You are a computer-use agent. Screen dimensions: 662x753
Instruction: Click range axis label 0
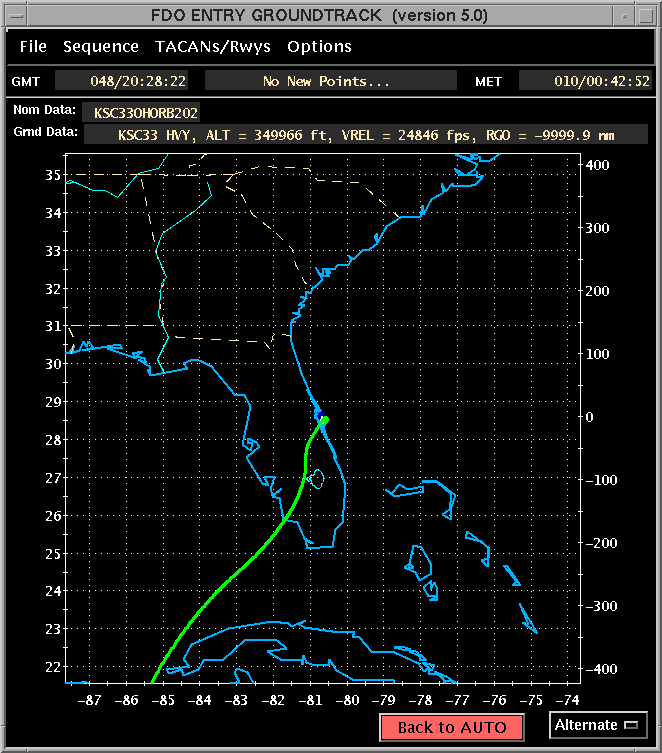590,417
